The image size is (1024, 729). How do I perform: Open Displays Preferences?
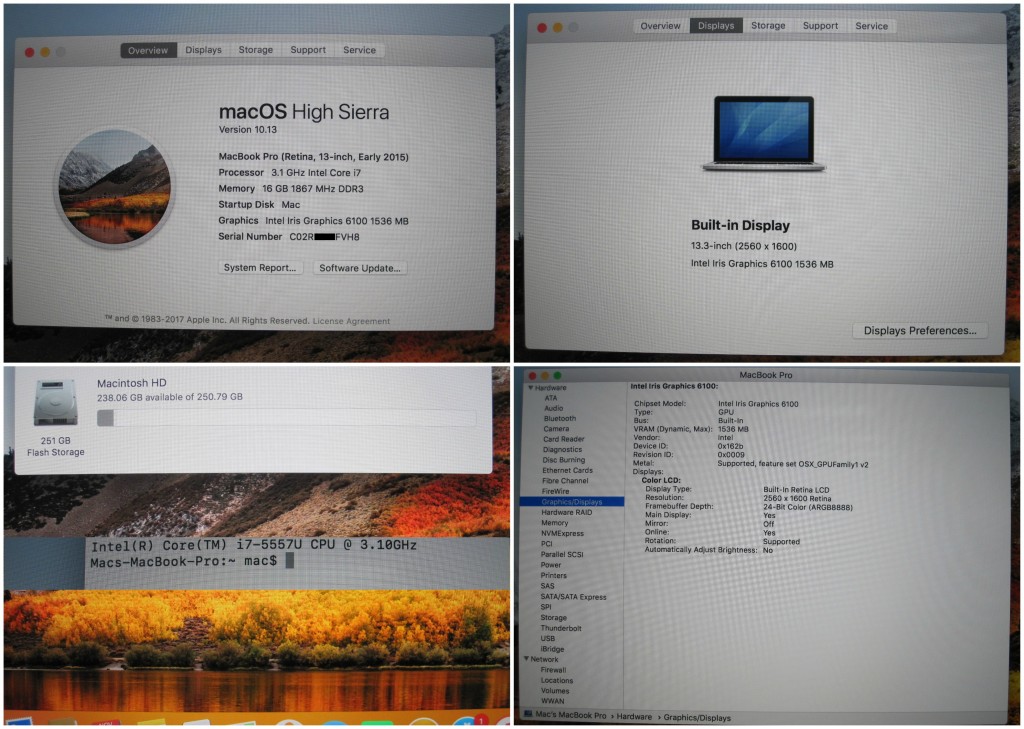click(x=920, y=331)
